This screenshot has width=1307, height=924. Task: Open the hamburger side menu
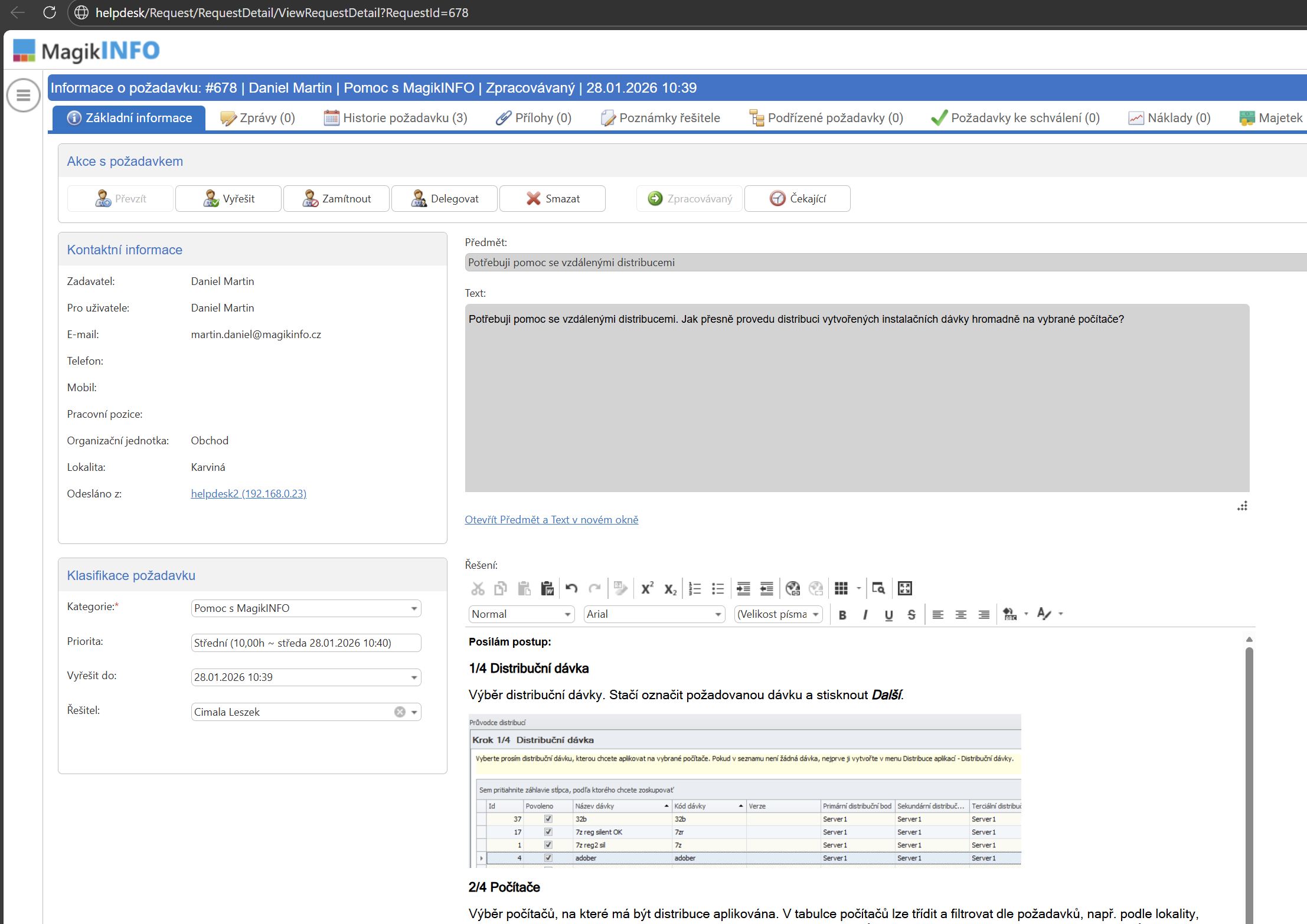pyautogui.click(x=24, y=95)
